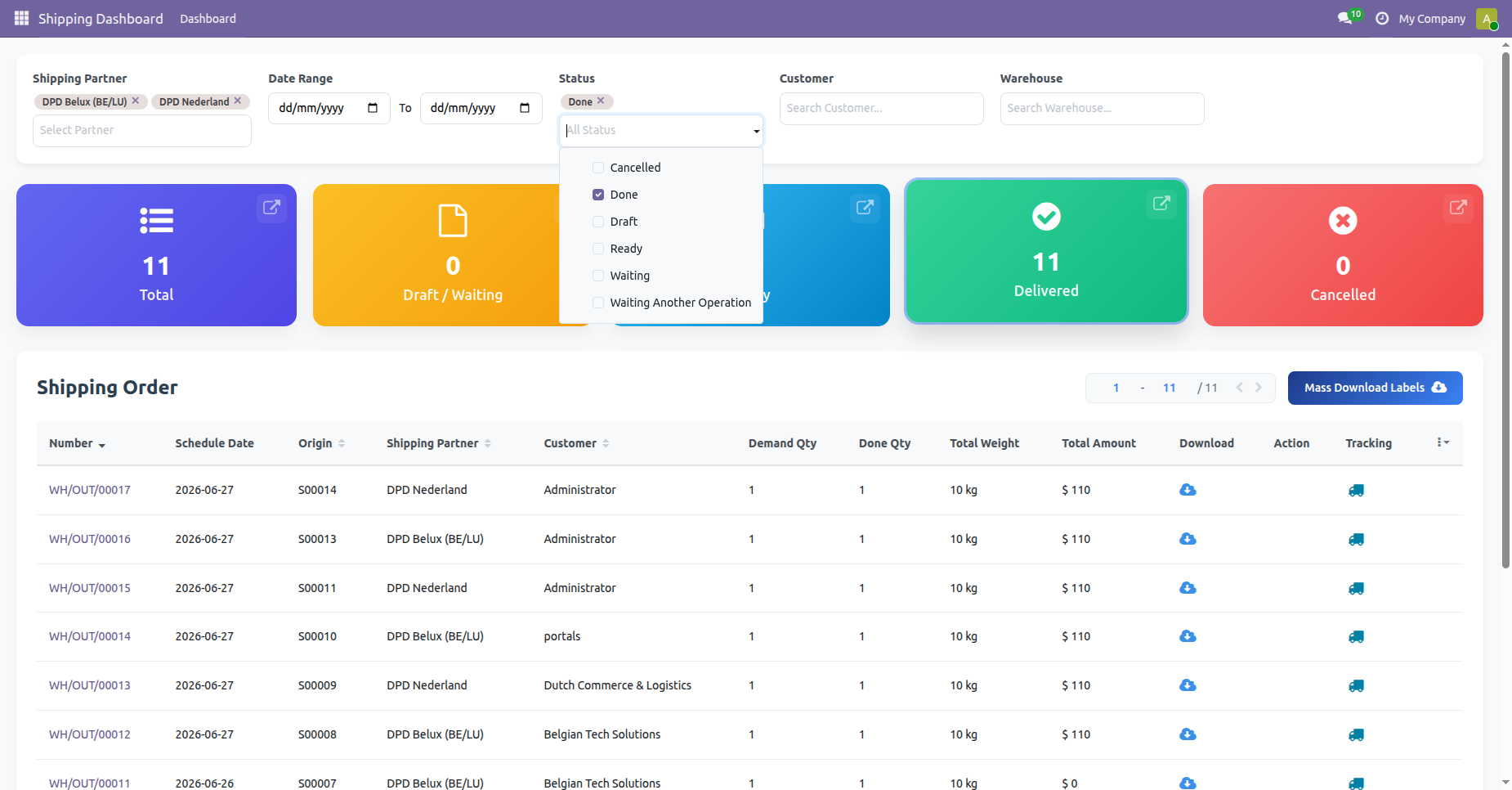1512x790 pixels.
Task: Click Mass Download Labels button
Action: click(x=1375, y=388)
